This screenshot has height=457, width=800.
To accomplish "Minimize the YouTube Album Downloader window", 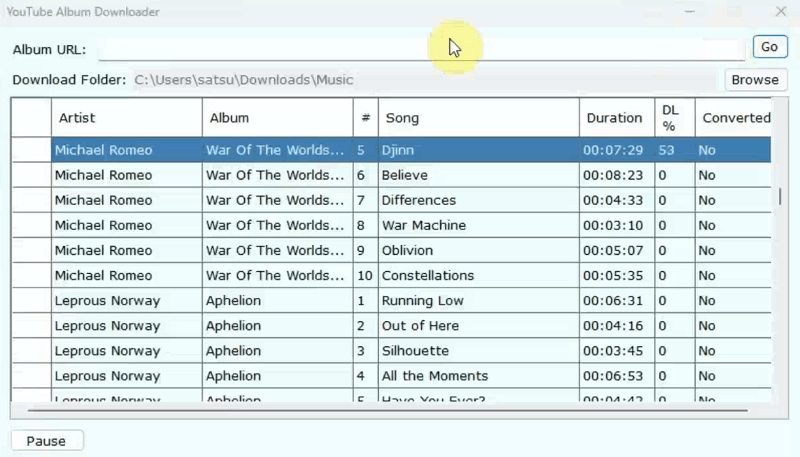I will 690,11.
